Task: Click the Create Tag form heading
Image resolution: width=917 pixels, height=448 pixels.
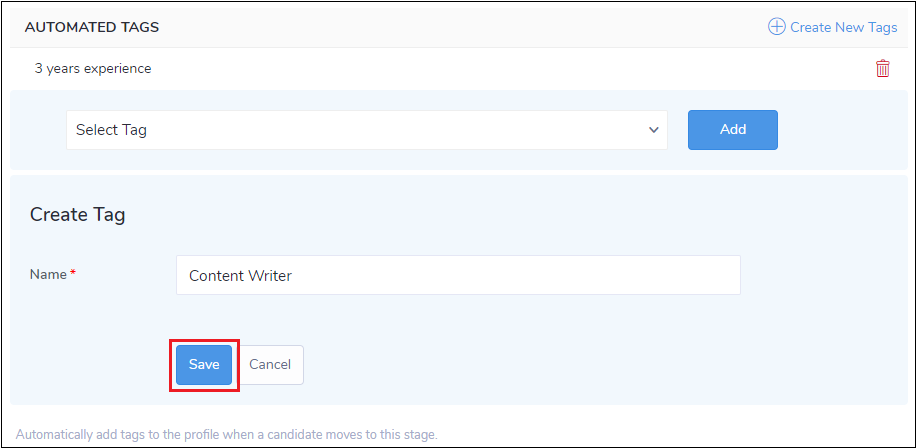Action: click(x=77, y=214)
